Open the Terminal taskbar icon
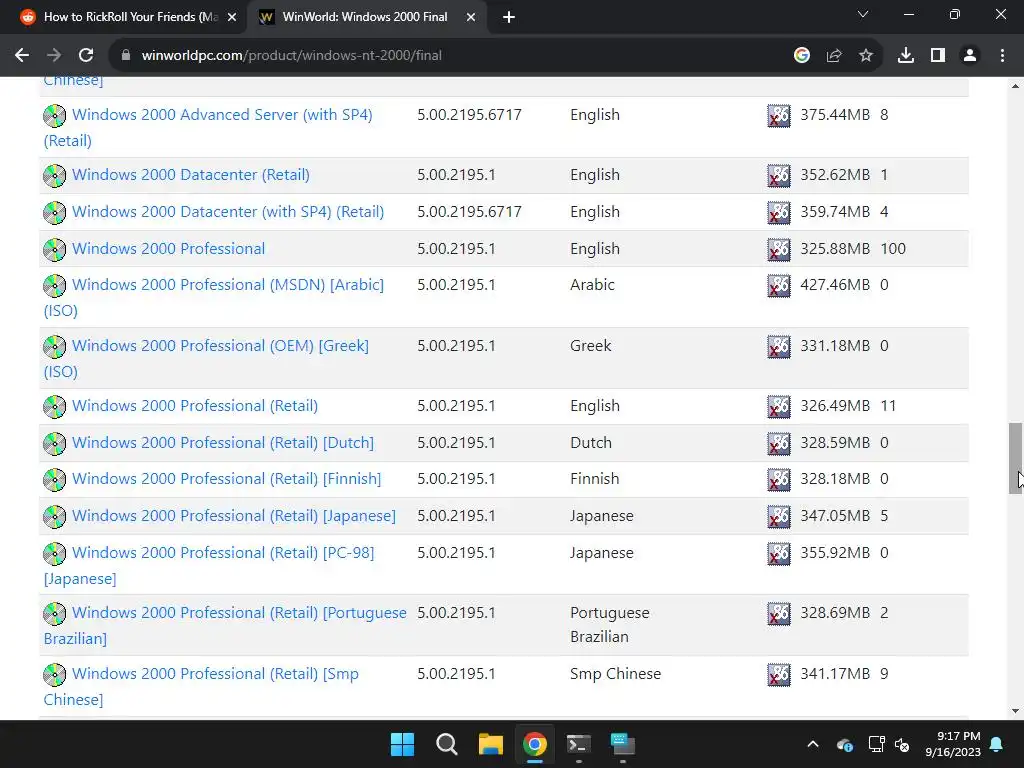The height and width of the screenshot is (768, 1024). point(579,744)
